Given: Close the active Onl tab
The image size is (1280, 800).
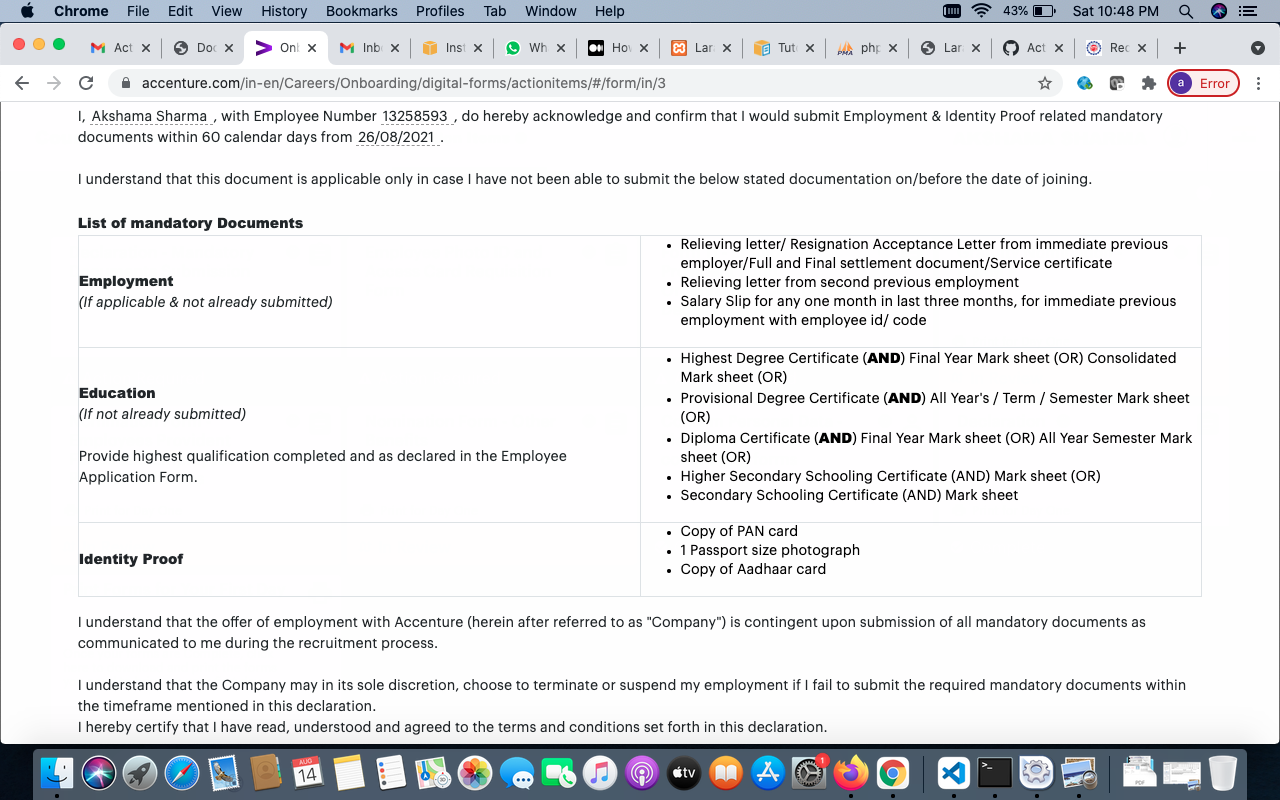Looking at the screenshot, I should point(311,48).
